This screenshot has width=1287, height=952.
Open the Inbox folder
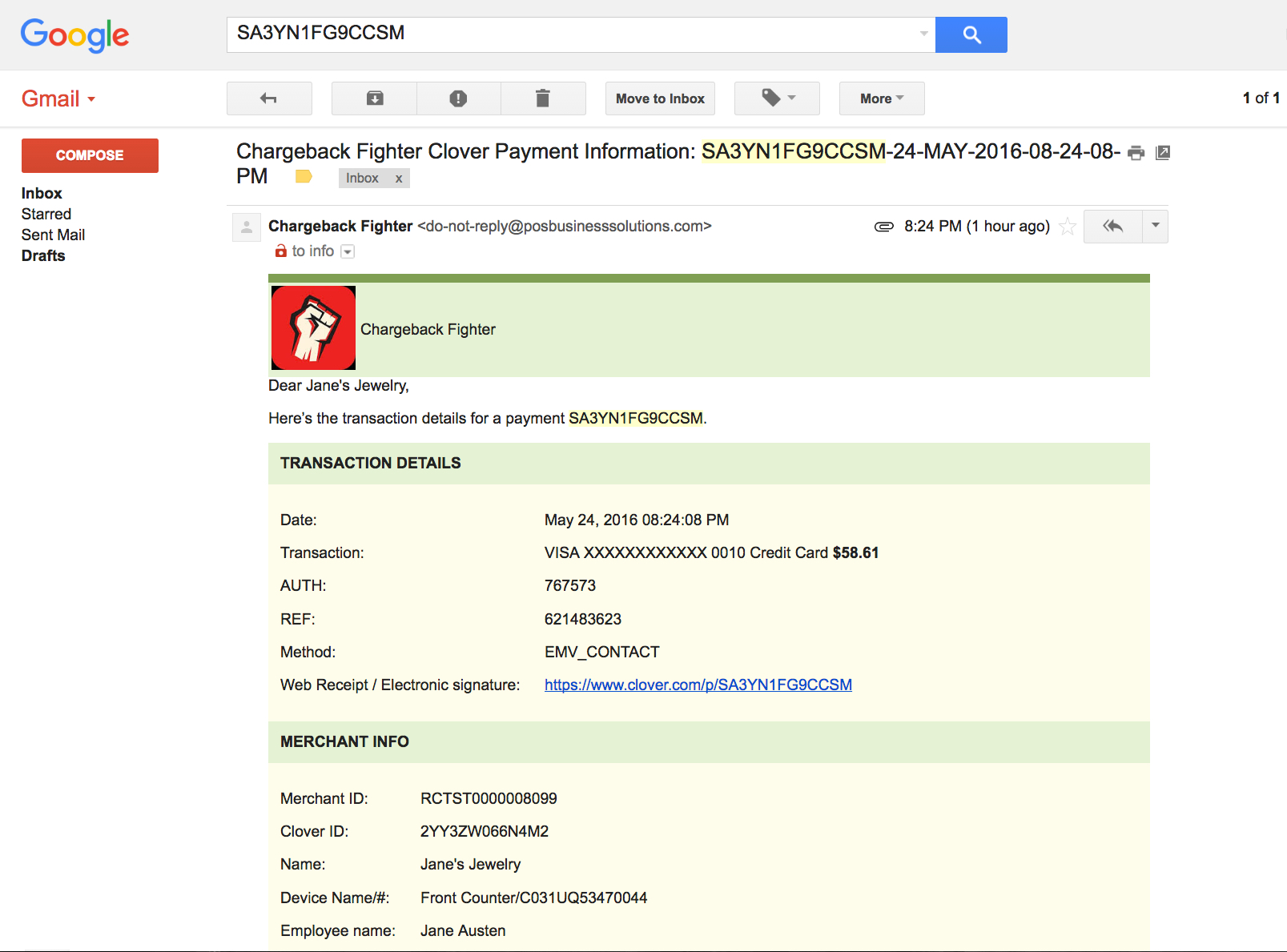42,193
